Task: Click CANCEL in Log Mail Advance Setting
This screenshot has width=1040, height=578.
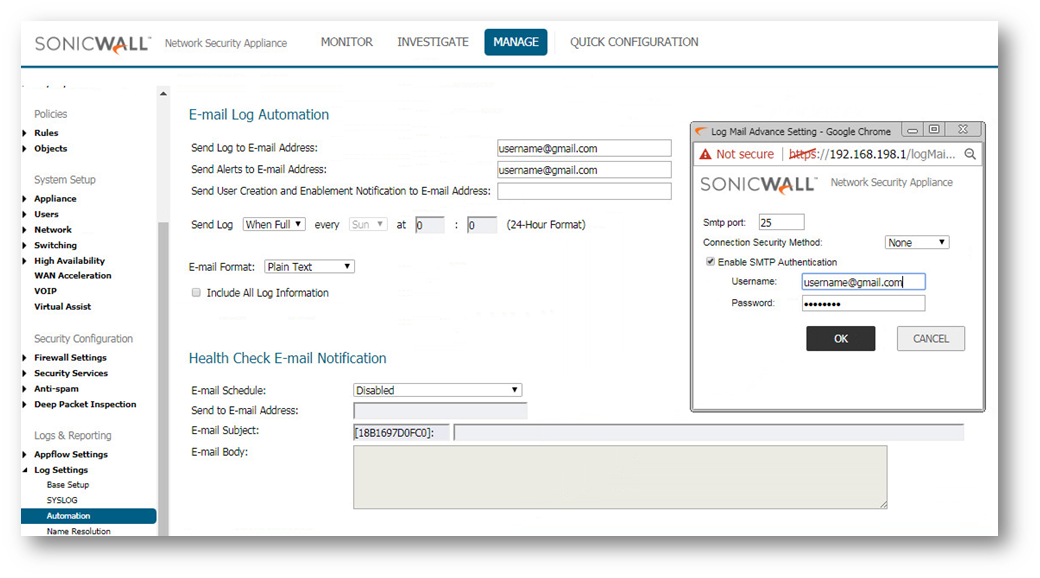Action: 931,338
